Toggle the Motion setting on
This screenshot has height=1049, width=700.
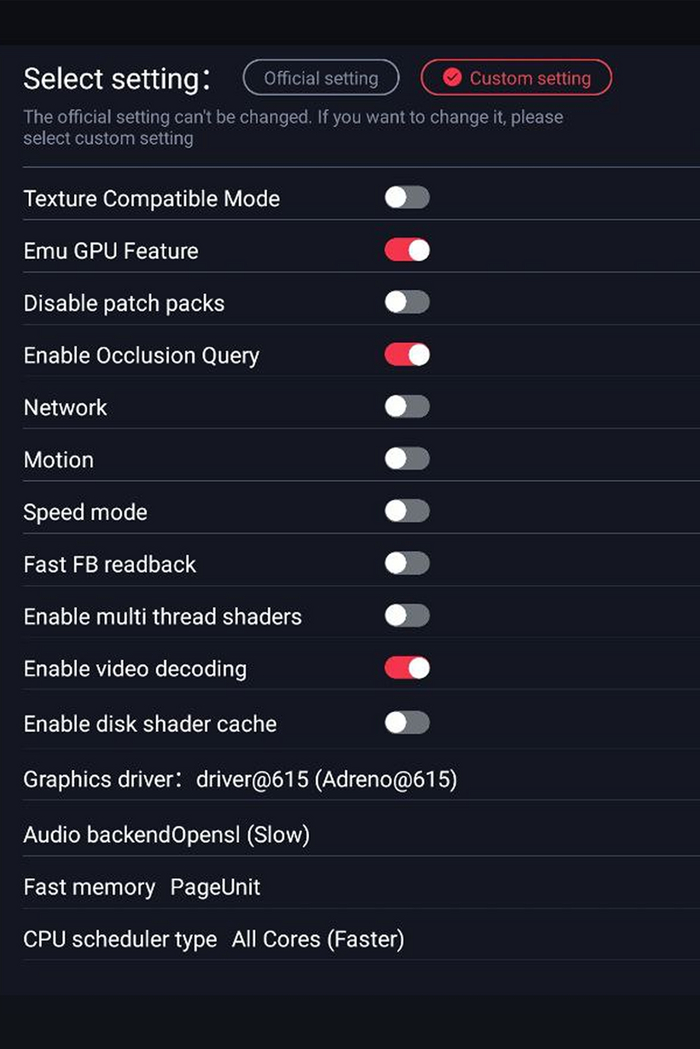coord(406,458)
